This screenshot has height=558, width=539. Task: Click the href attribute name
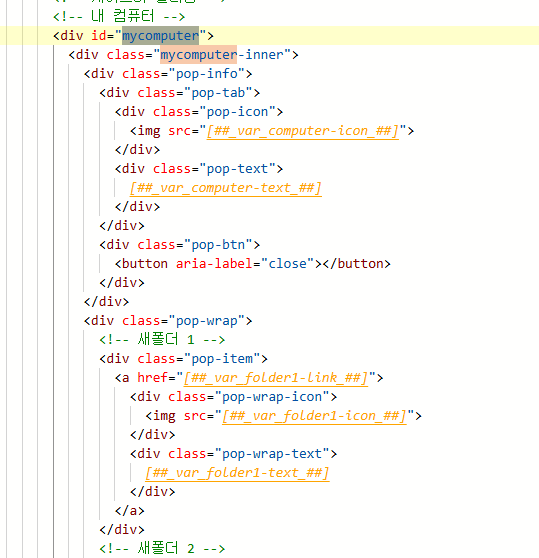[153, 378]
